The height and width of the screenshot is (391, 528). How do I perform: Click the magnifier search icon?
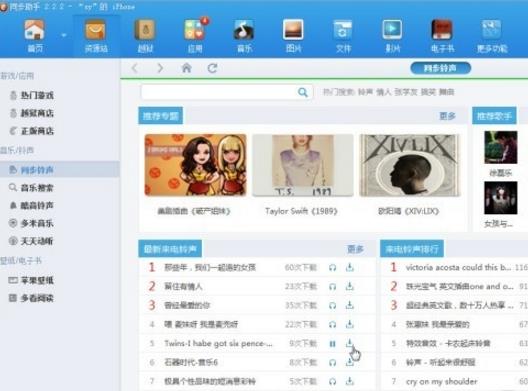(x=303, y=92)
